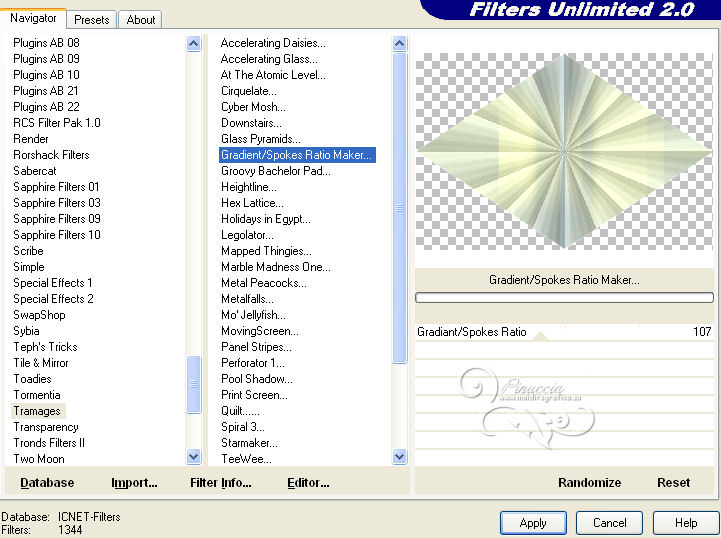Select Rorshack Filters category
The width and height of the screenshot is (721, 538).
click(52, 155)
